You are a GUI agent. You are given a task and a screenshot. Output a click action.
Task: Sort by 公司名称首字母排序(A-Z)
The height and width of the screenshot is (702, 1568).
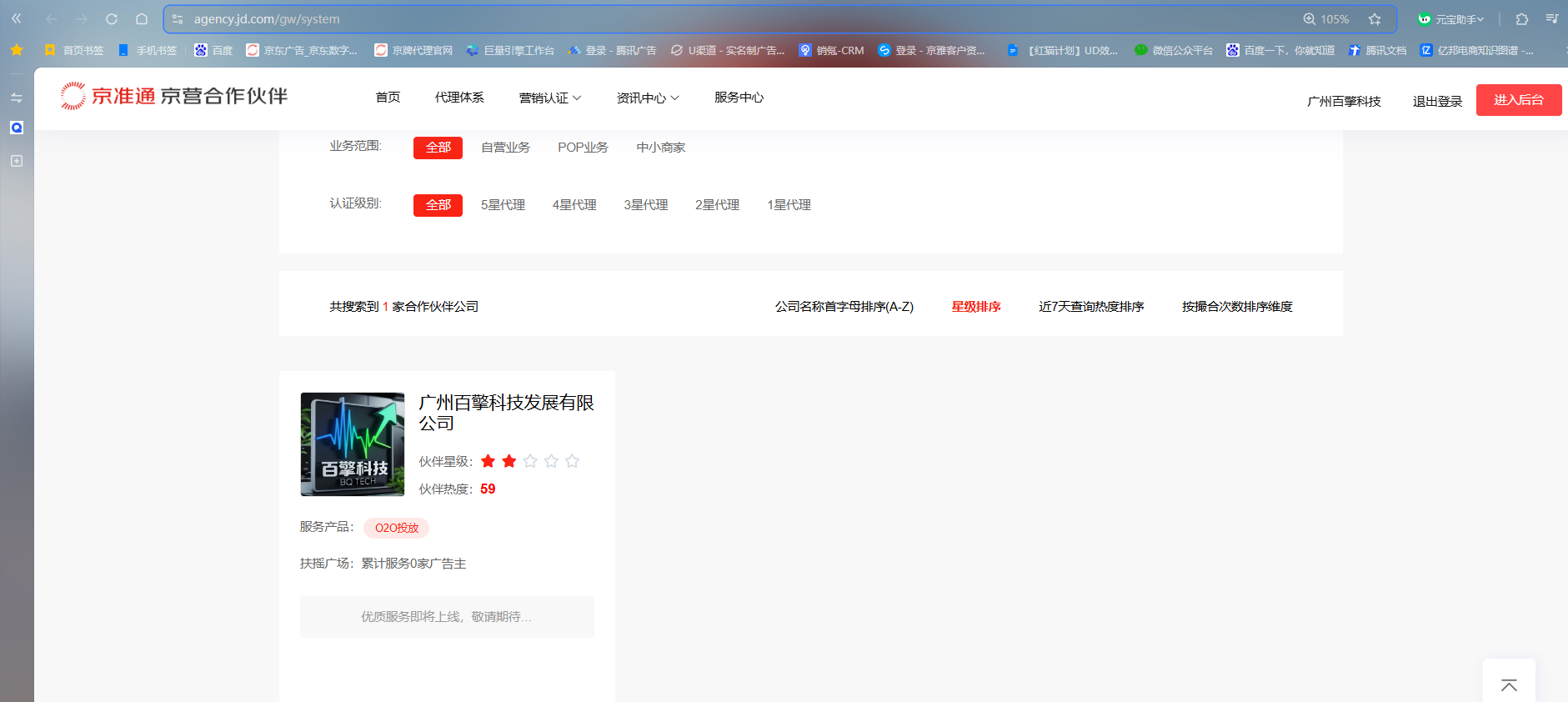coord(844,307)
